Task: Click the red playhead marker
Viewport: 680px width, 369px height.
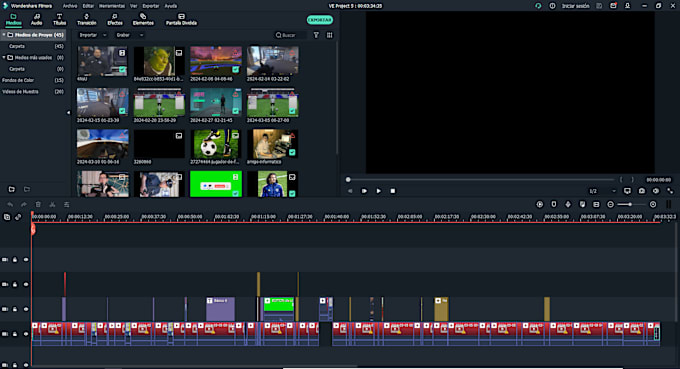Action: pyautogui.click(x=33, y=229)
